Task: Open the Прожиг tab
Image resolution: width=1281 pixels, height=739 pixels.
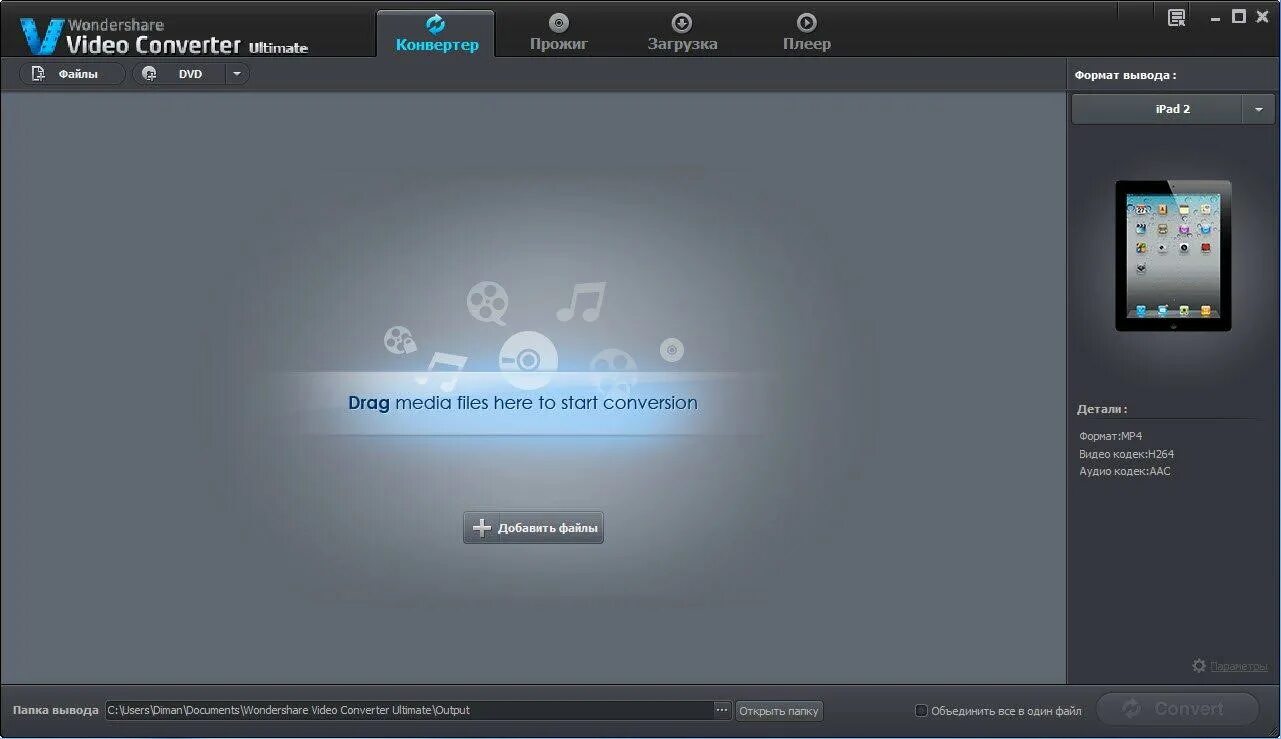Action: coord(559,34)
